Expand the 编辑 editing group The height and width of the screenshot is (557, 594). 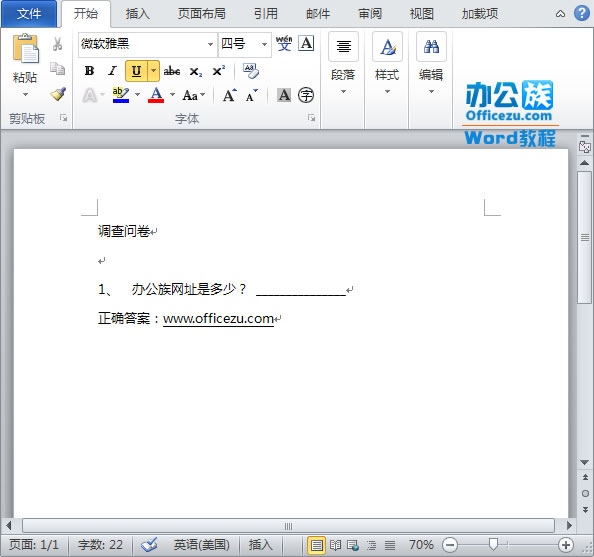(431, 92)
